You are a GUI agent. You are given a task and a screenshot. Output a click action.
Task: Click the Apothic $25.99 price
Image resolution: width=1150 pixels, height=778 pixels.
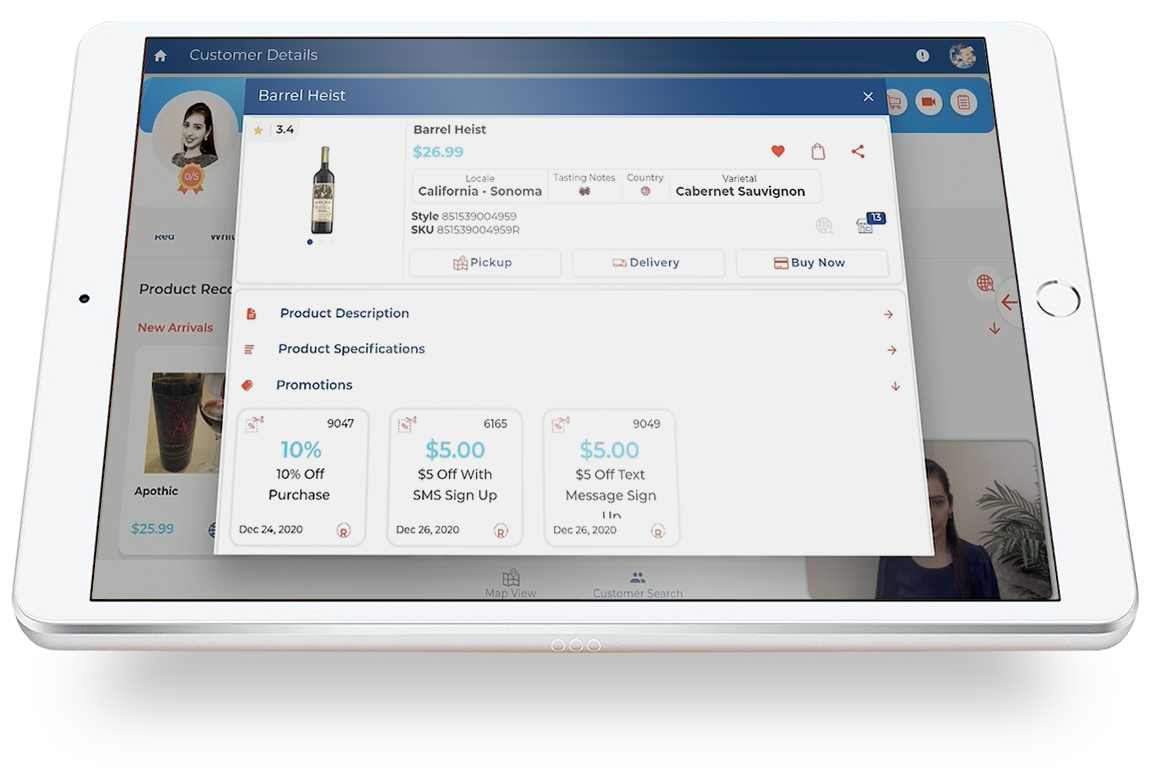tap(153, 529)
